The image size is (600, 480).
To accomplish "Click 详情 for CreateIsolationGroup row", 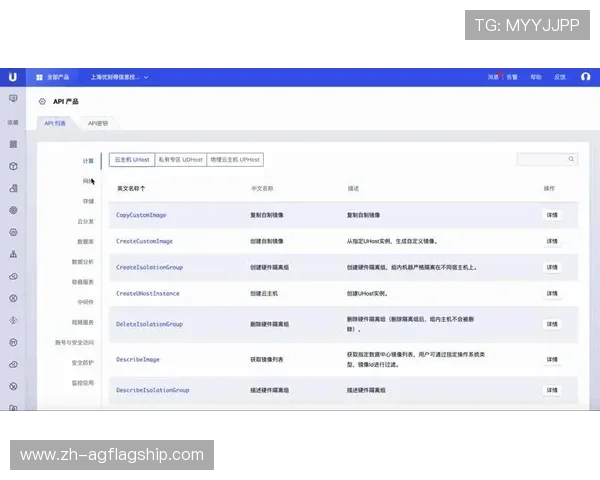I will 552,267.
